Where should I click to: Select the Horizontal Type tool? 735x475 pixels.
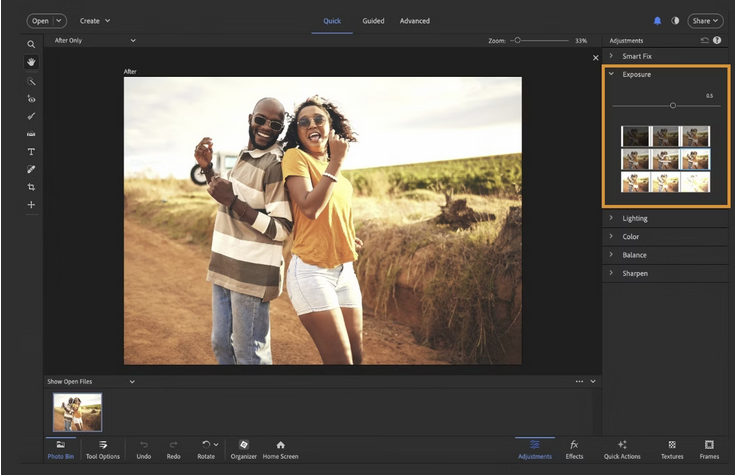pyautogui.click(x=31, y=151)
